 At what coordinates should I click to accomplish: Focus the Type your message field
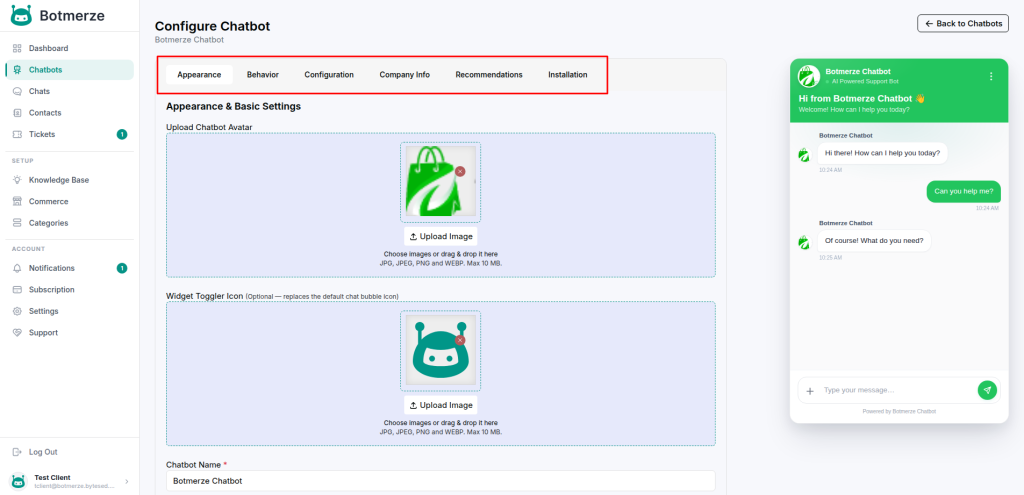coord(895,390)
